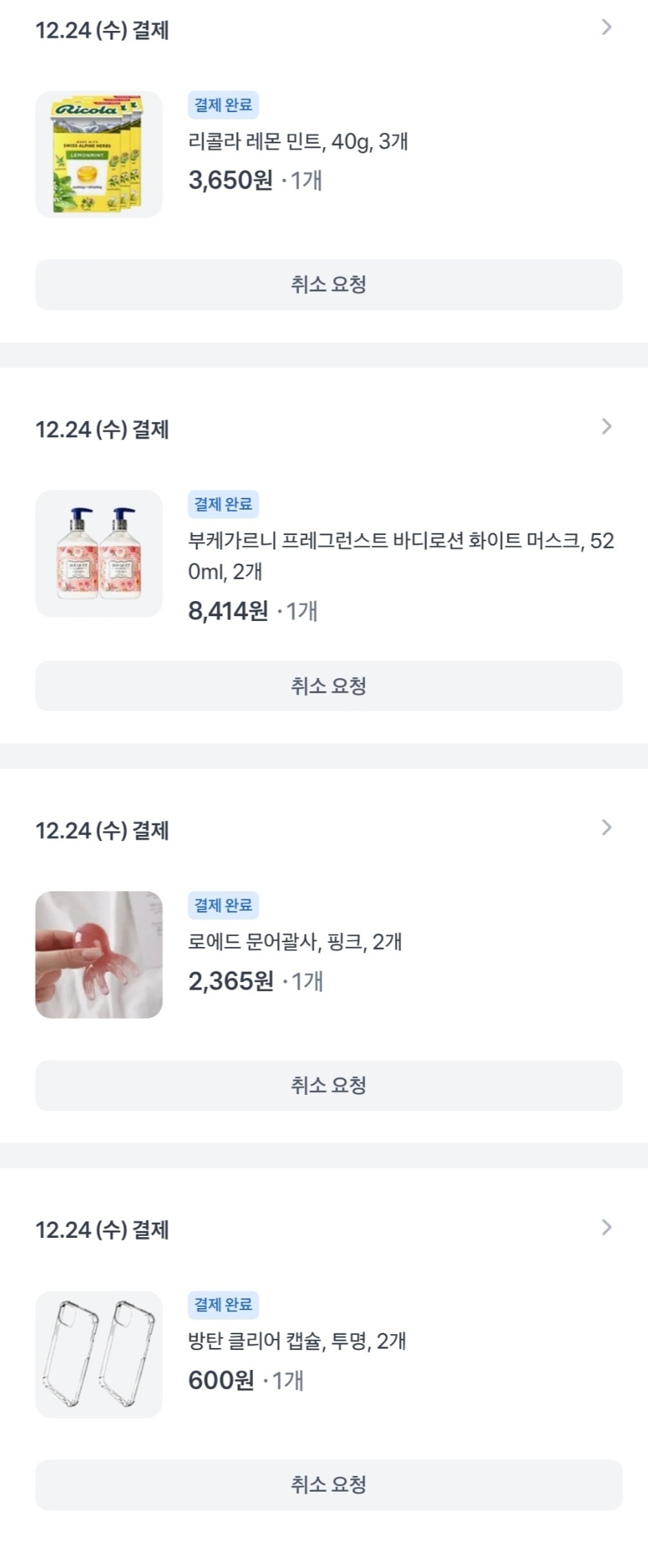Open the body lotion bottles product image
The width and height of the screenshot is (648, 1568).
[x=99, y=554]
